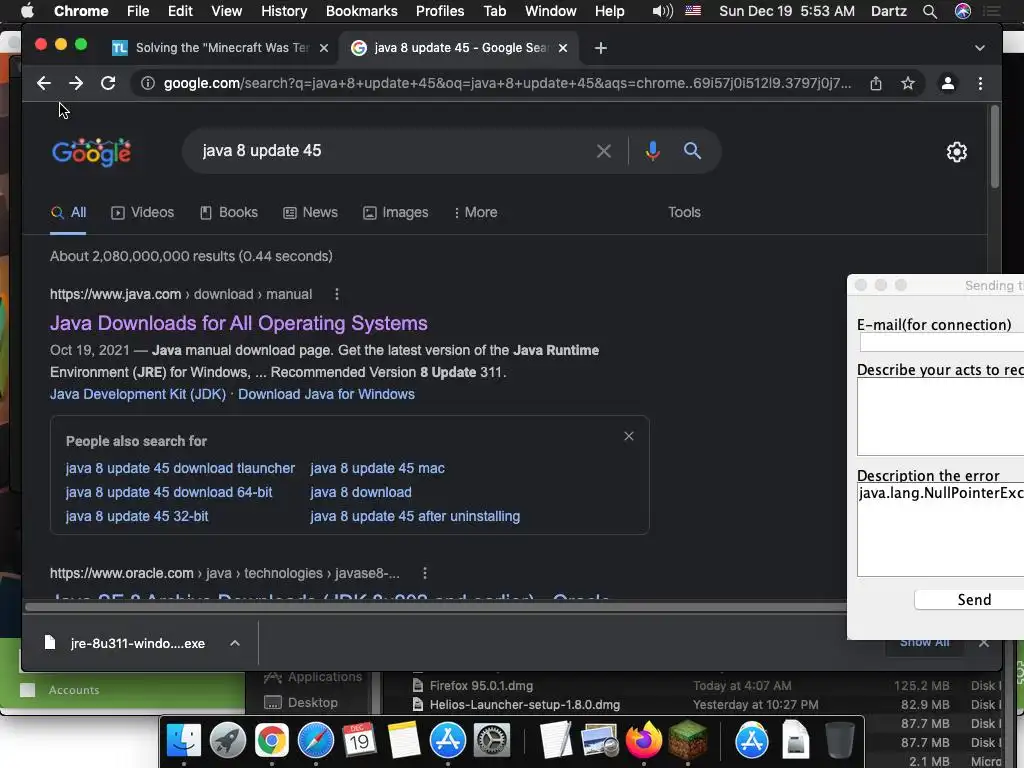Clear the Google search box text

(604, 151)
